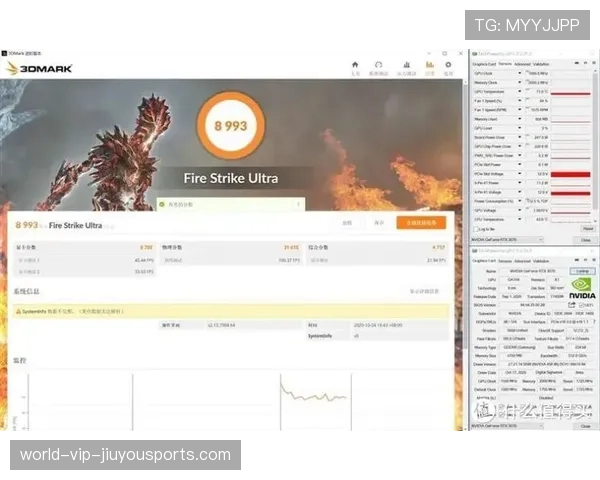Click the refresh icon in Graphics Card GPU-Z window
This screenshot has width=600, height=480.
(585, 260)
